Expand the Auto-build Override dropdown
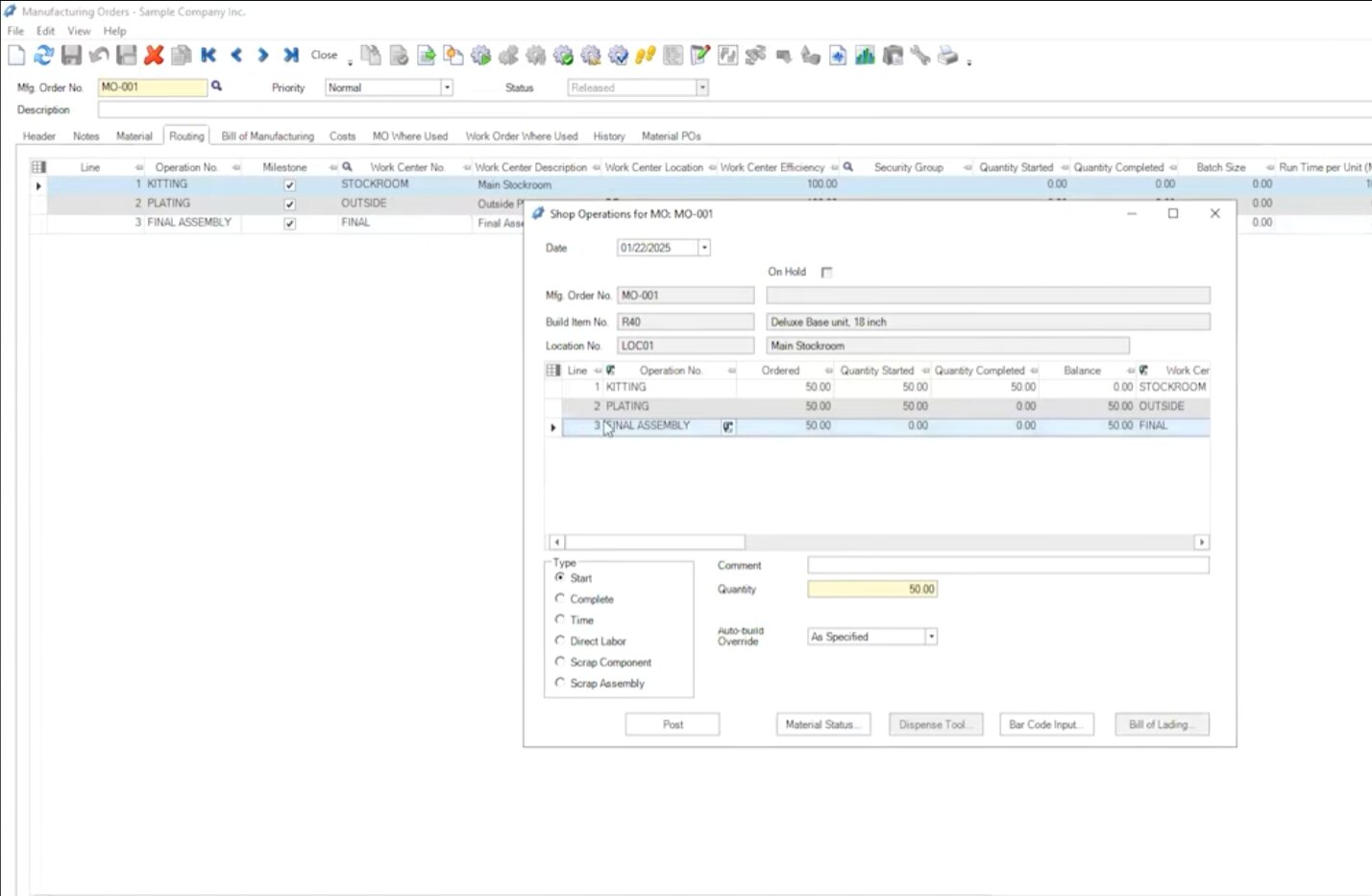This screenshot has height=896, width=1372. [931, 637]
